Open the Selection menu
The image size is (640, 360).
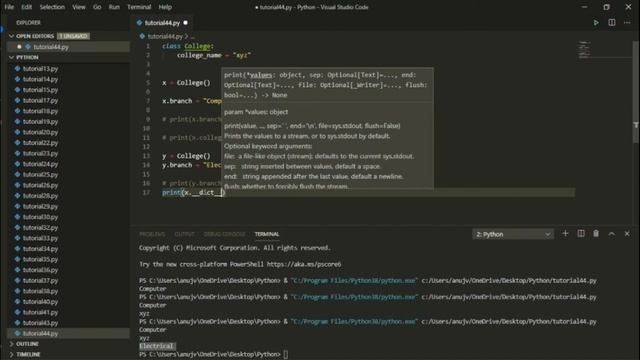click(52, 7)
